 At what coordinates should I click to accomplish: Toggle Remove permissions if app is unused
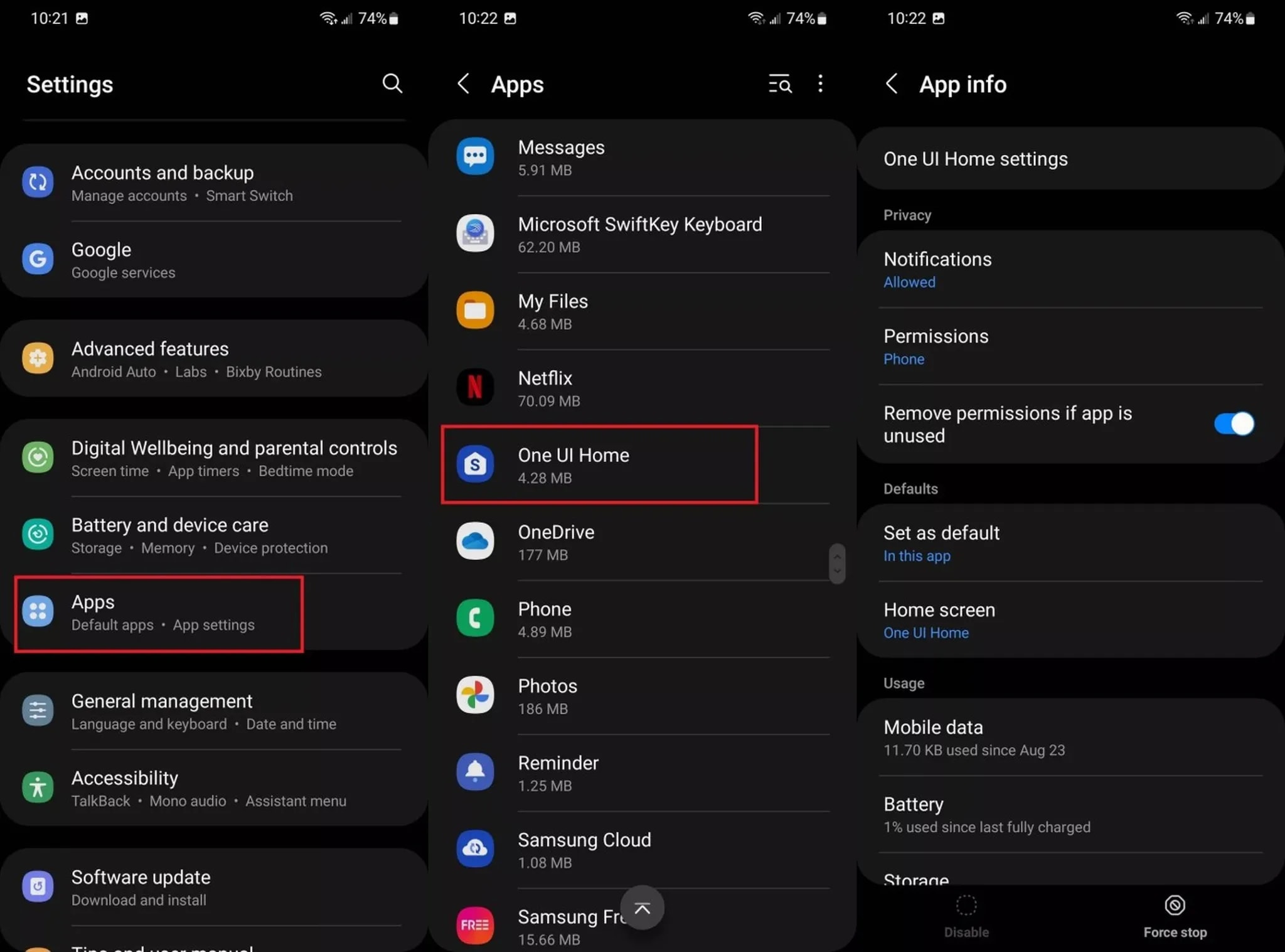click(x=1234, y=424)
